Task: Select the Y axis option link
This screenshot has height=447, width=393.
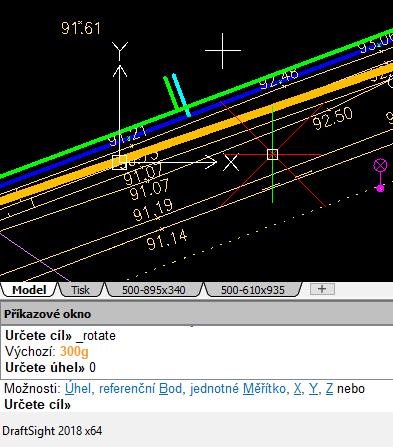Action: (x=313, y=389)
